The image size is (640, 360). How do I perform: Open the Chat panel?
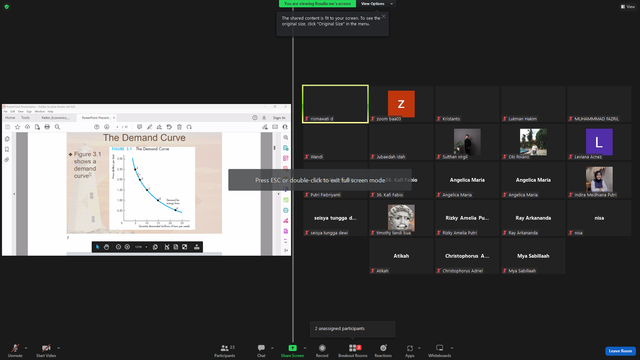(261, 350)
